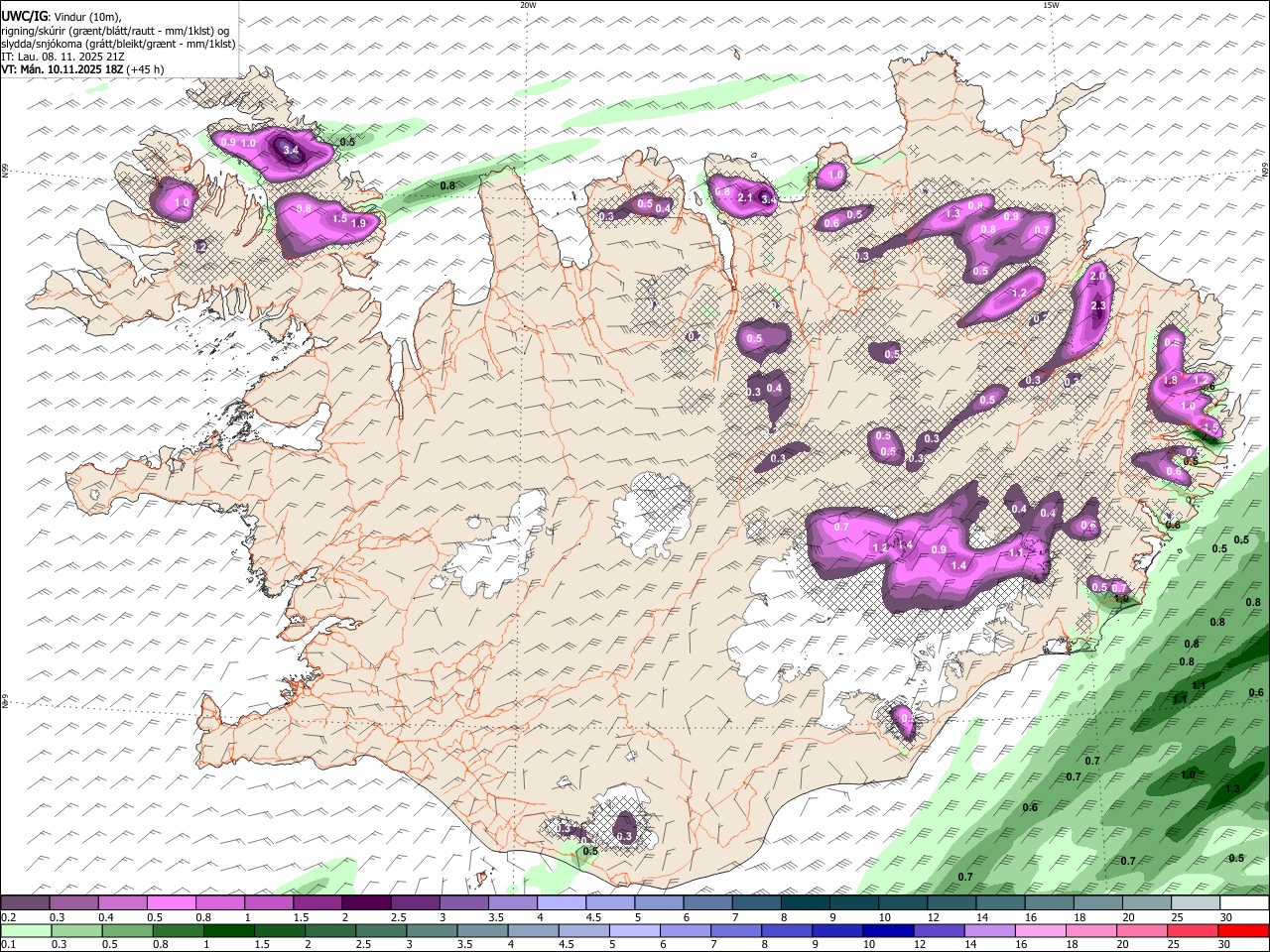Click the '3.4' value next to 2.1
The image size is (1270, 952).
pyautogui.click(x=767, y=199)
